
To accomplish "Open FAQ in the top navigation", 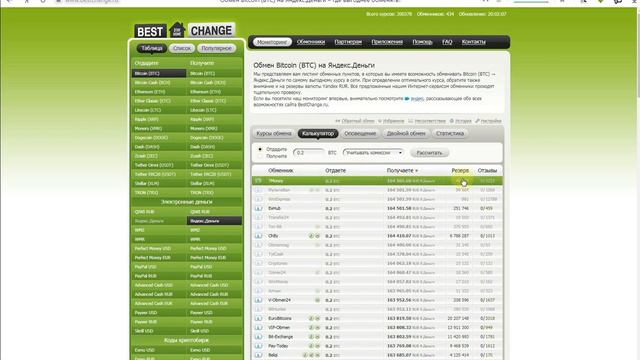I will (x=447, y=42).
